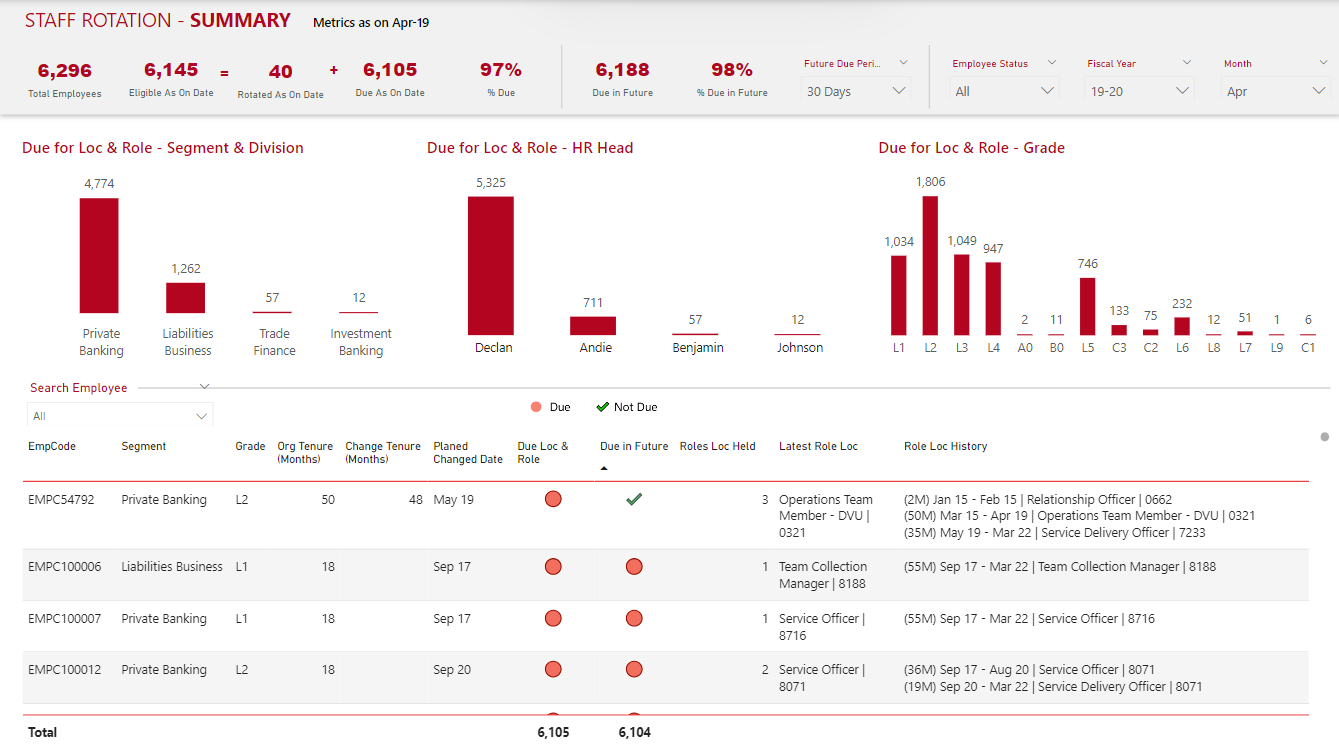The width and height of the screenshot is (1339, 748).
Task: Select the Declan bar in HR Head chart
Action: point(490,265)
